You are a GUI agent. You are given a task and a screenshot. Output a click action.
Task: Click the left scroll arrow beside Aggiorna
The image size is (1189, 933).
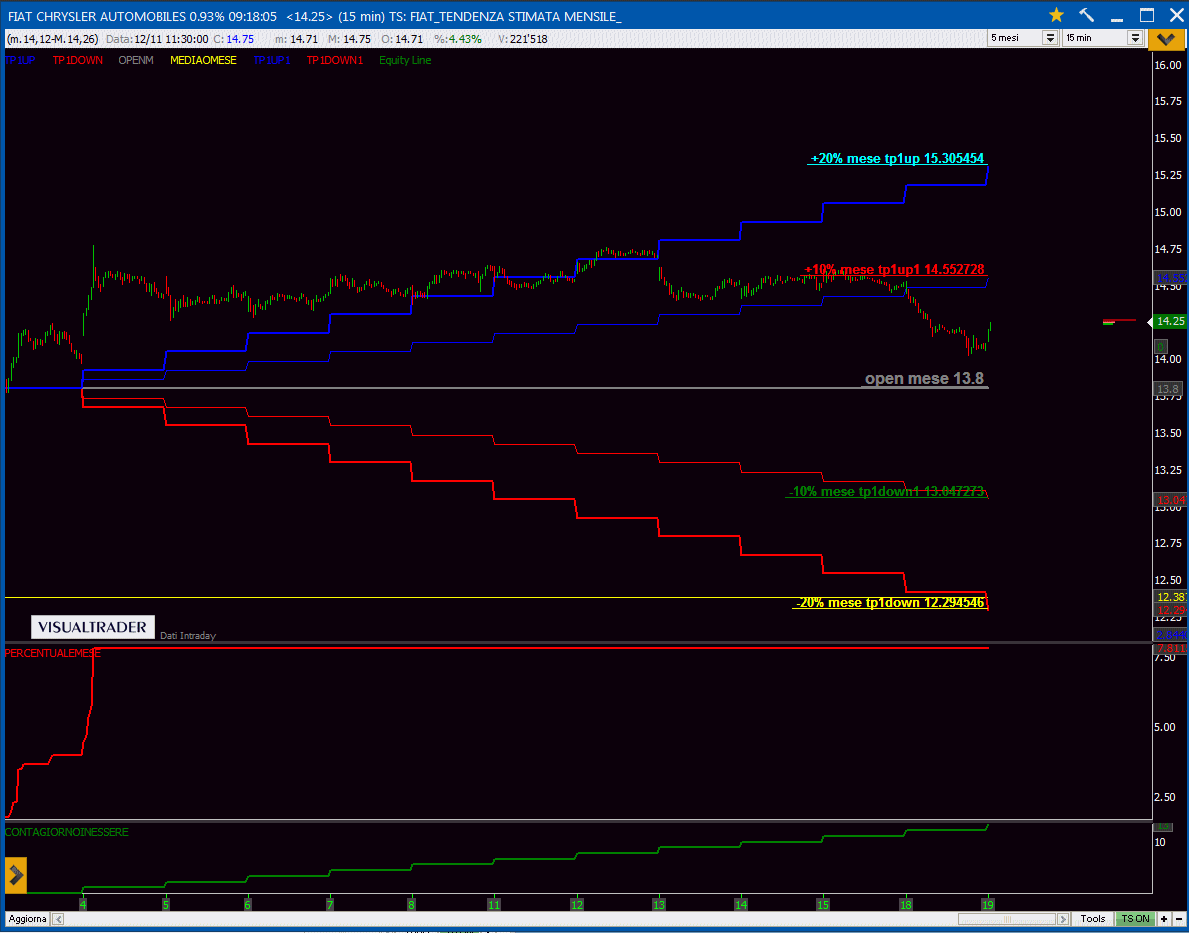pyautogui.click(x=58, y=919)
